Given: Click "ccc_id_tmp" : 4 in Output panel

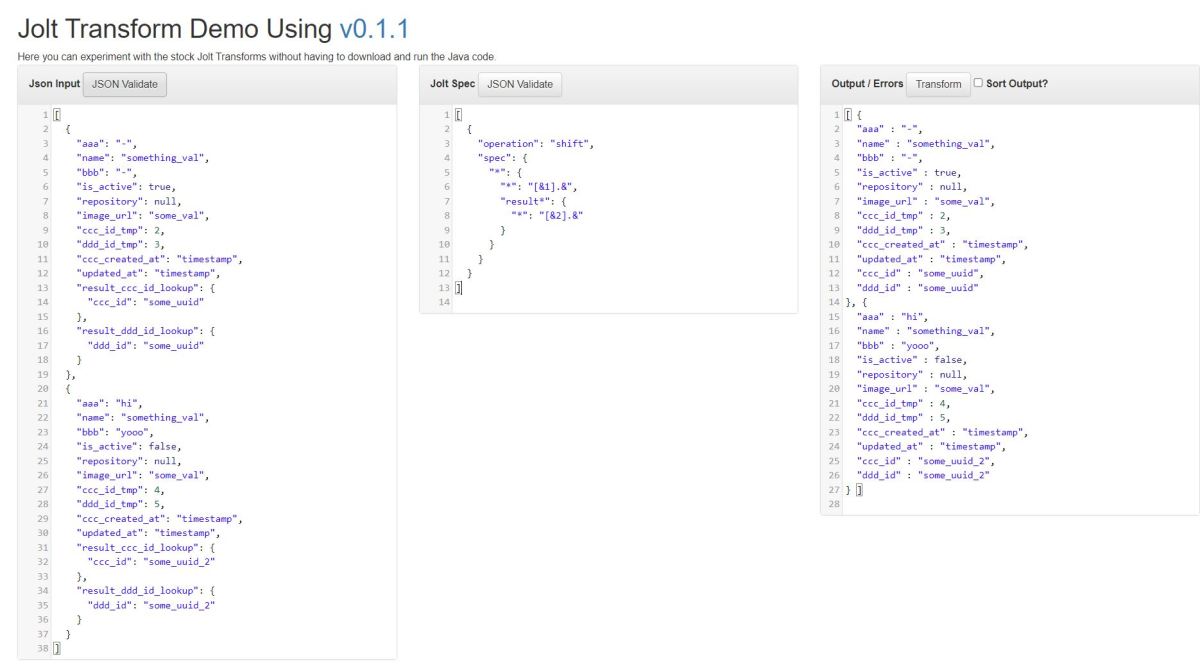Looking at the screenshot, I should [x=904, y=403].
